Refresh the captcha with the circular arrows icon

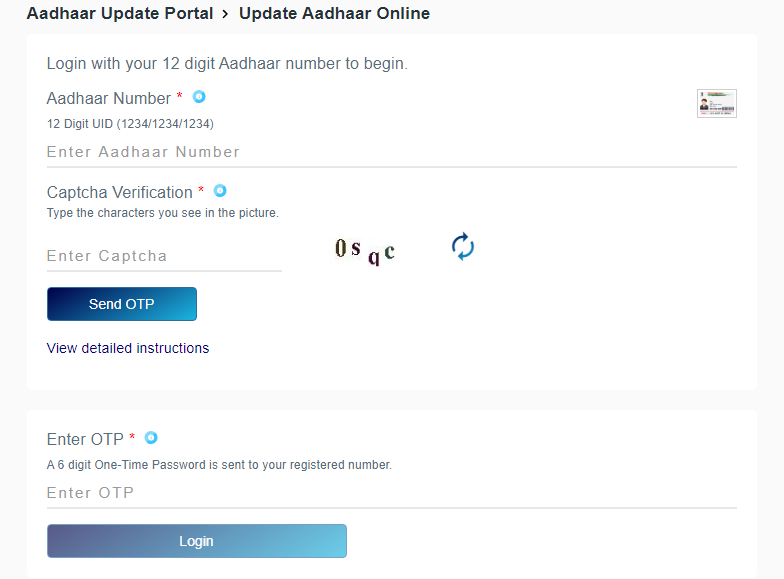coord(462,246)
